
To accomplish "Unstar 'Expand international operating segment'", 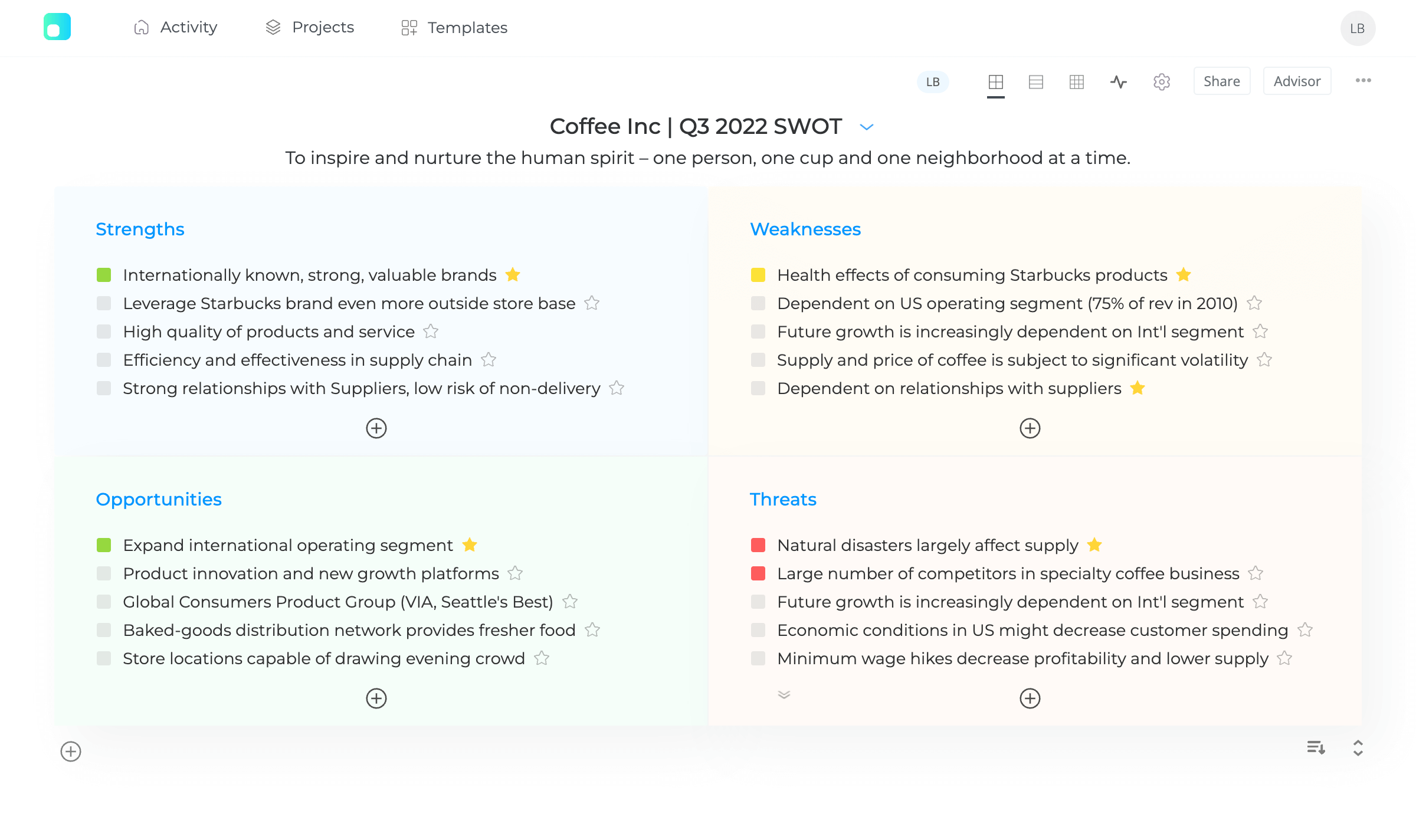I will pyautogui.click(x=470, y=545).
